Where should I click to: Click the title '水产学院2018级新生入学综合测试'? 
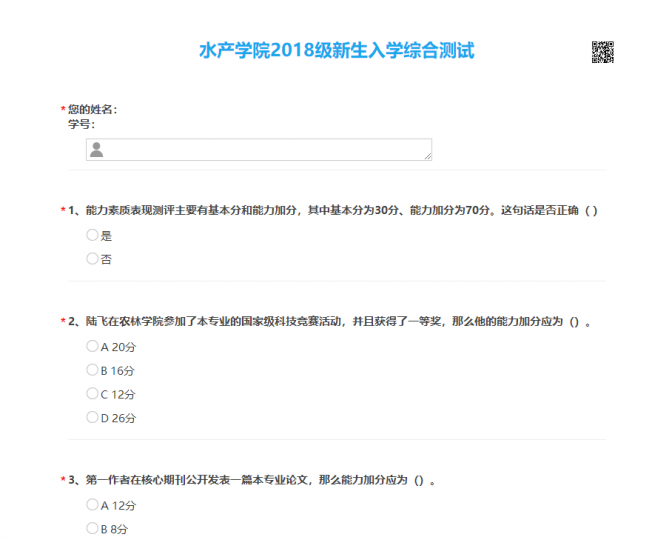coord(336,50)
